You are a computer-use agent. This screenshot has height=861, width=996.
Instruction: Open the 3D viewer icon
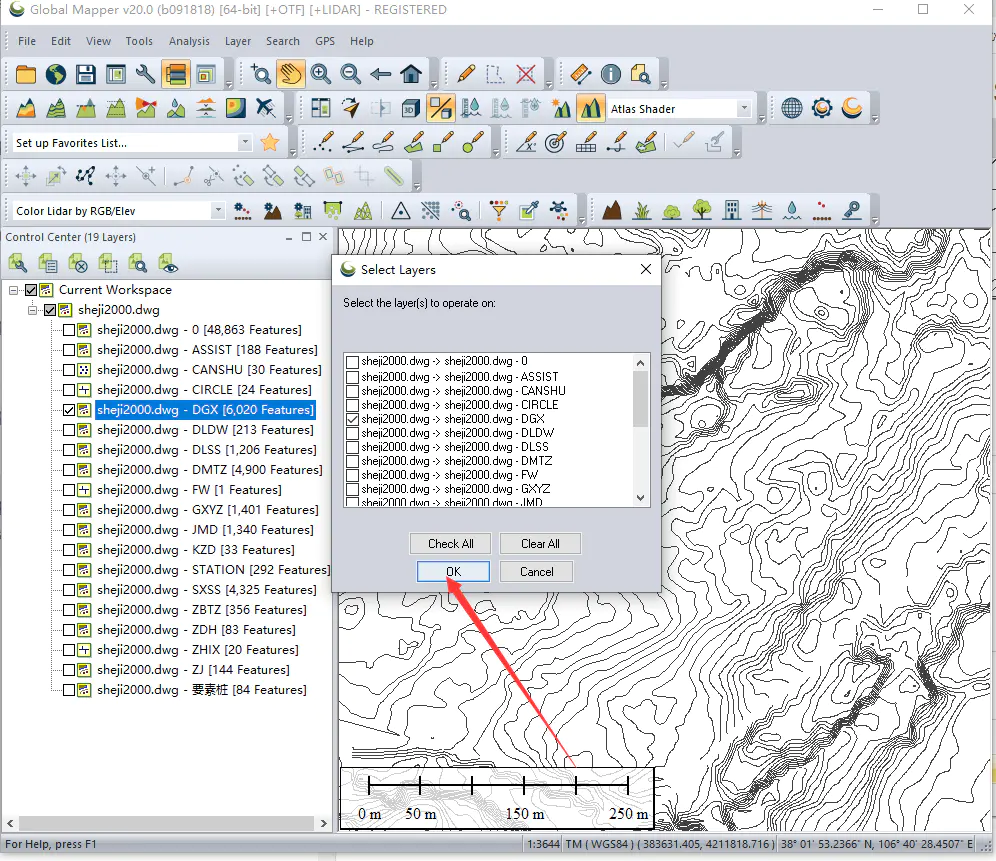[411, 108]
